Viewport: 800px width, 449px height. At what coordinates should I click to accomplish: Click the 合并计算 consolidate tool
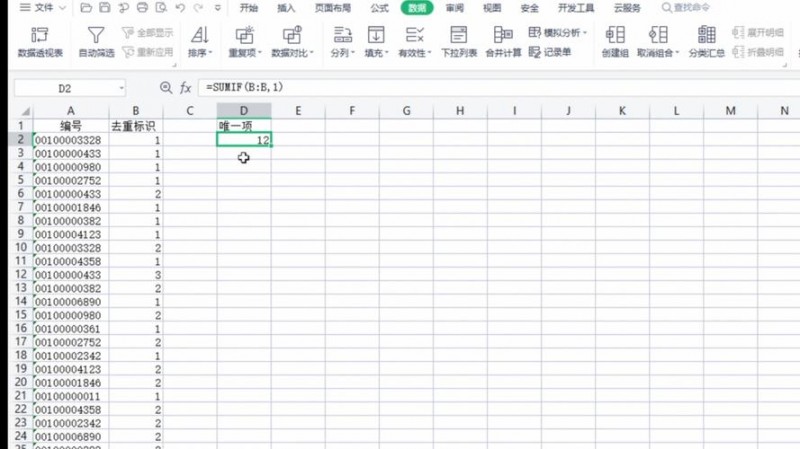pos(503,42)
